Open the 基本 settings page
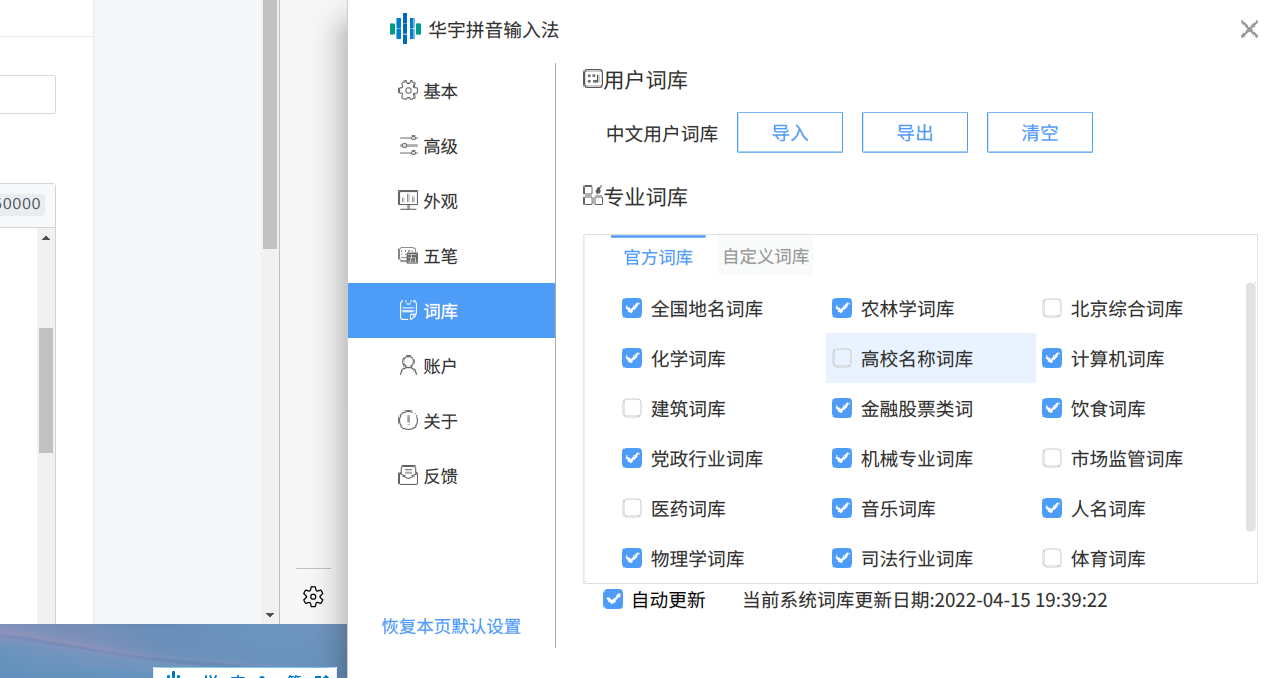1275x678 pixels. [x=451, y=91]
